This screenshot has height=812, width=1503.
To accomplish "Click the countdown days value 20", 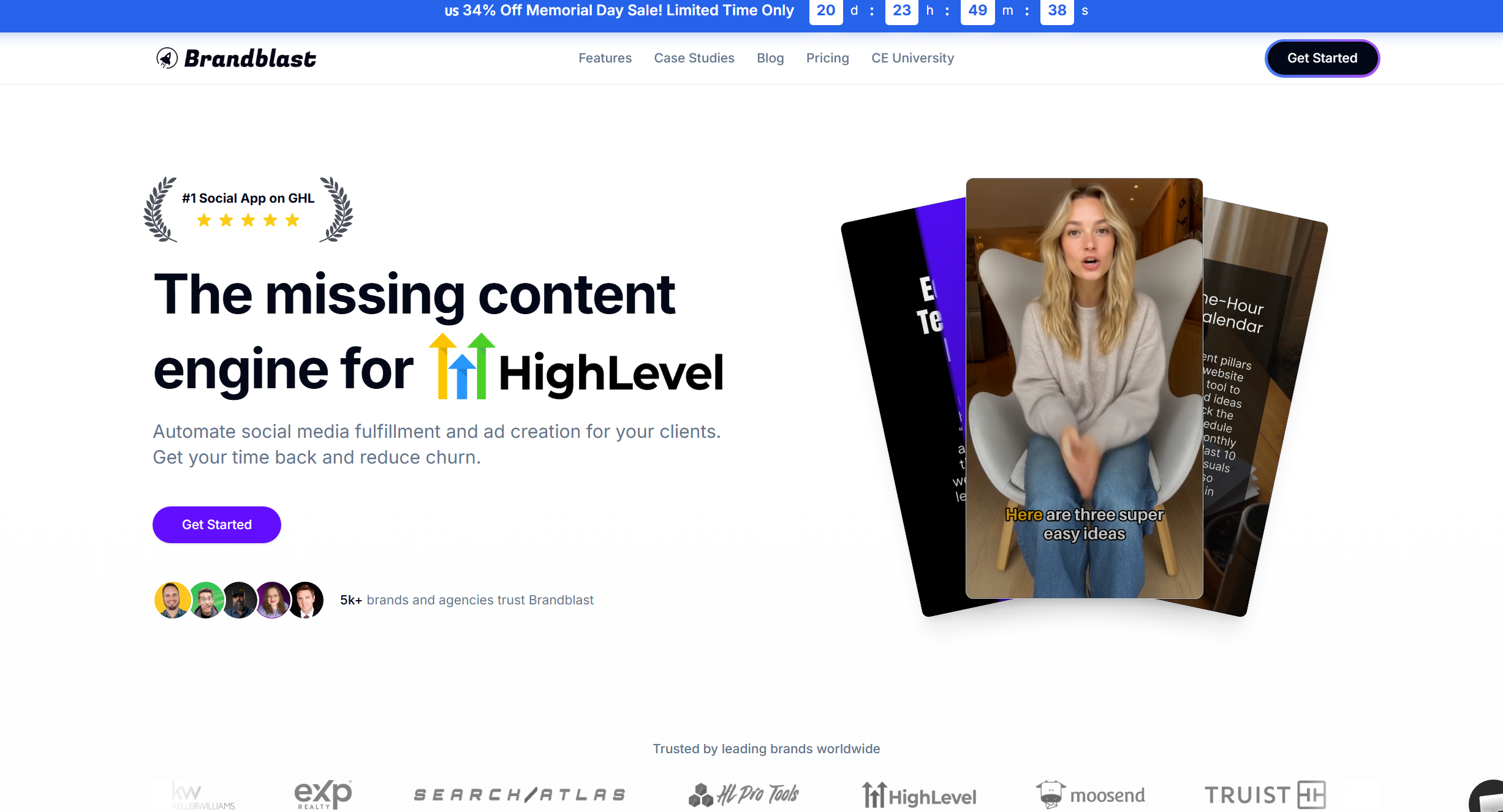I will (825, 10).
